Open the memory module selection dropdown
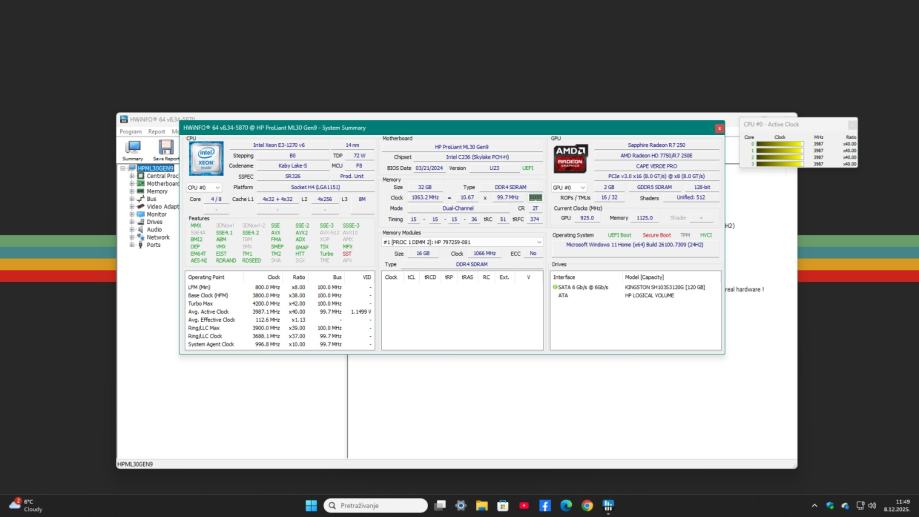 pos(463,241)
